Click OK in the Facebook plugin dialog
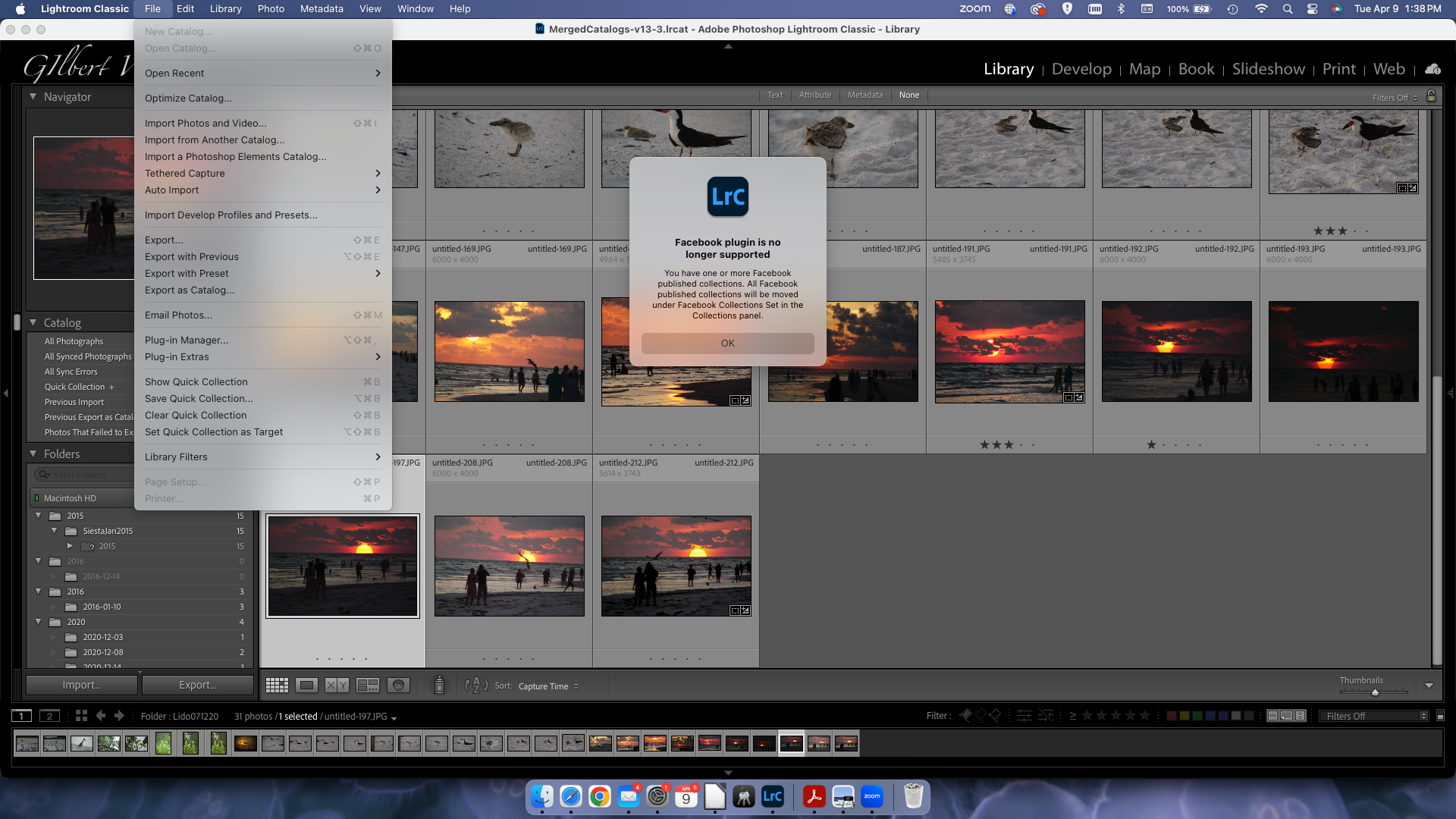The image size is (1456, 819). pos(727,343)
